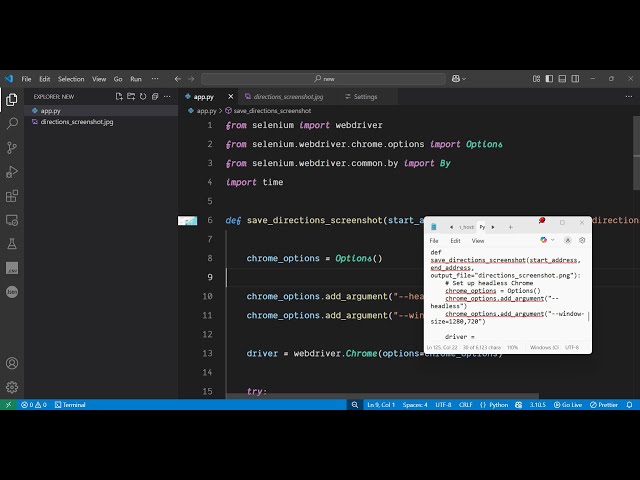Open Run and Debug view

coord(12,172)
